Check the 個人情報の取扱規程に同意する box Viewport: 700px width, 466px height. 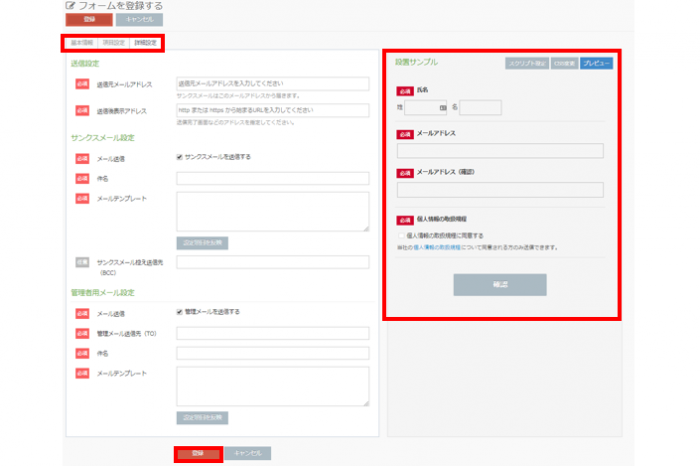[x=401, y=236]
